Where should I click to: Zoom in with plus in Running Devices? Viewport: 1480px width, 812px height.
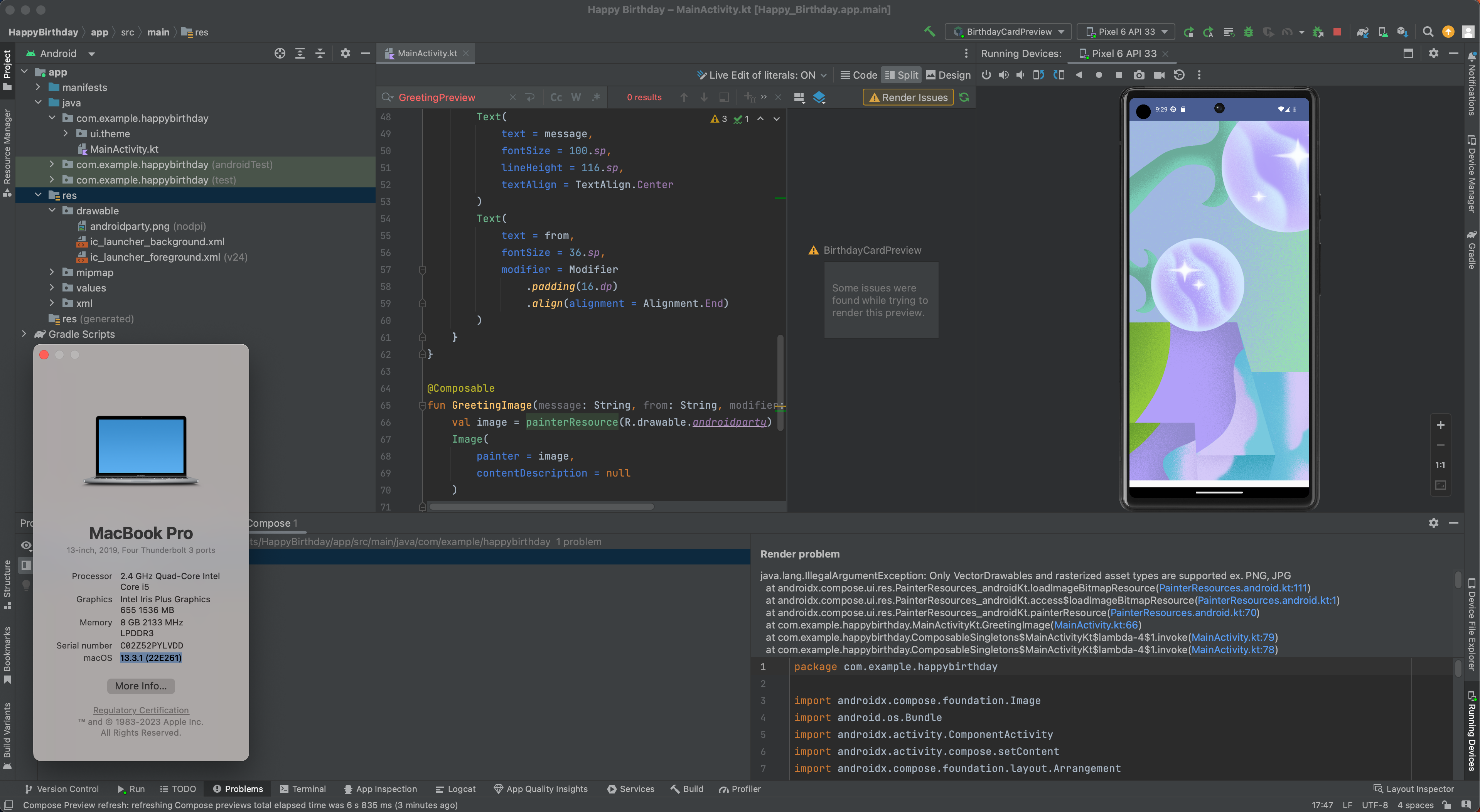tap(1440, 425)
